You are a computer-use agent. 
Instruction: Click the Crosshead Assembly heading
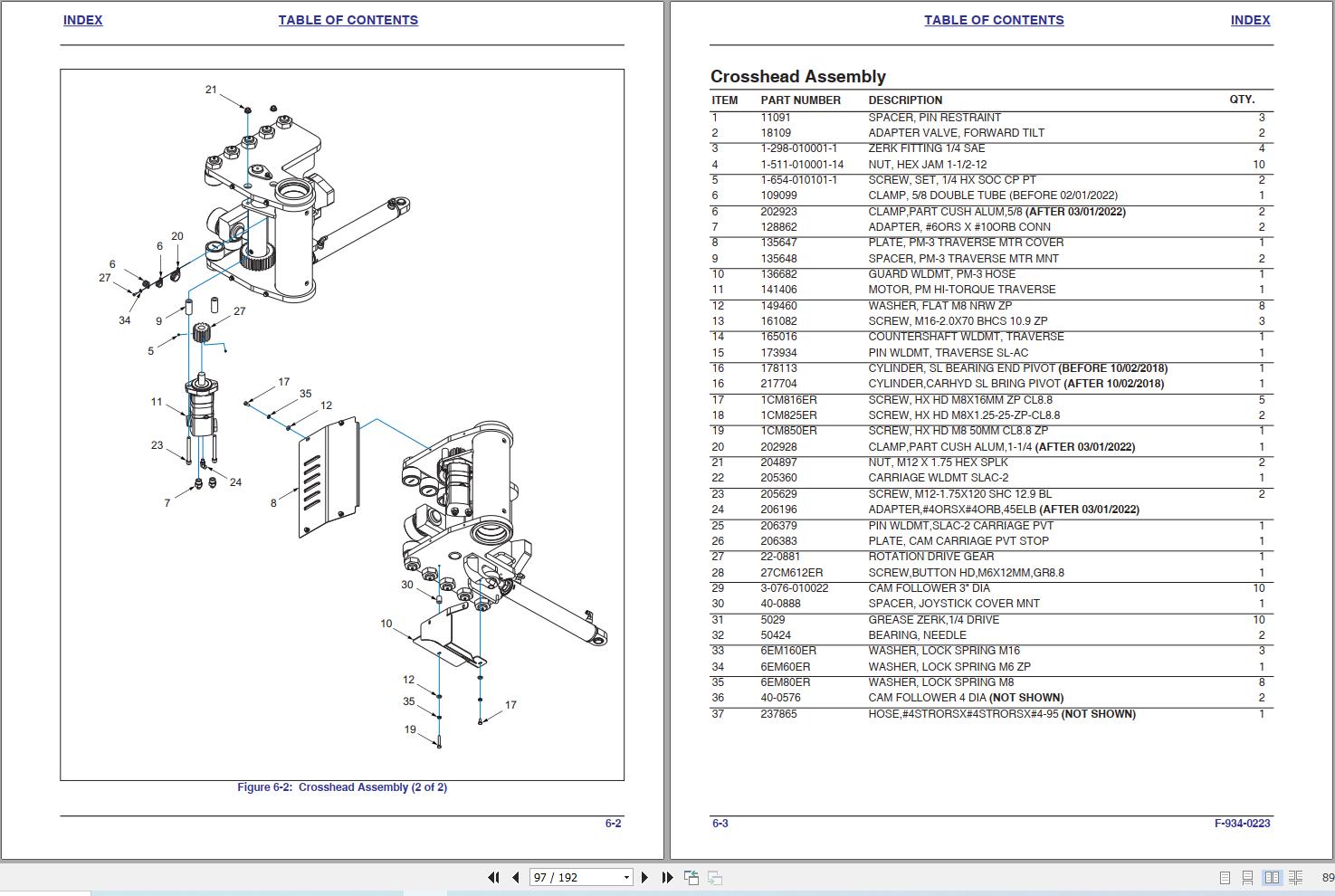coord(797,77)
